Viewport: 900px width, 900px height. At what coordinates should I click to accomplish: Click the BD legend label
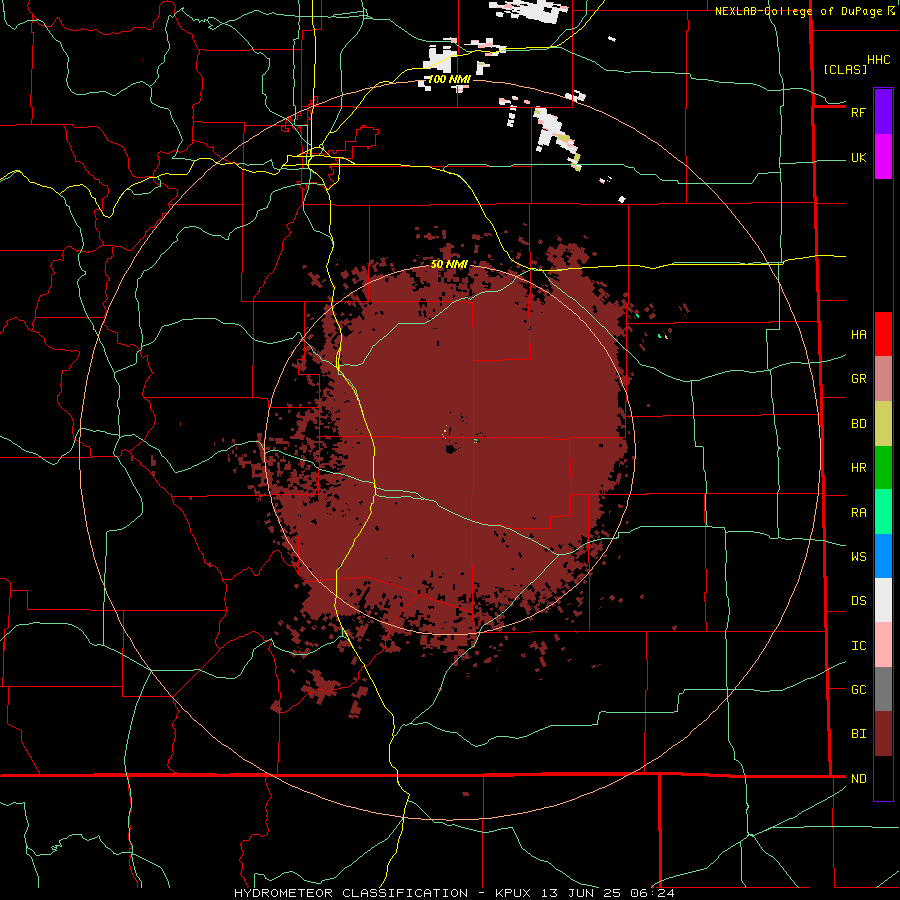tap(858, 424)
